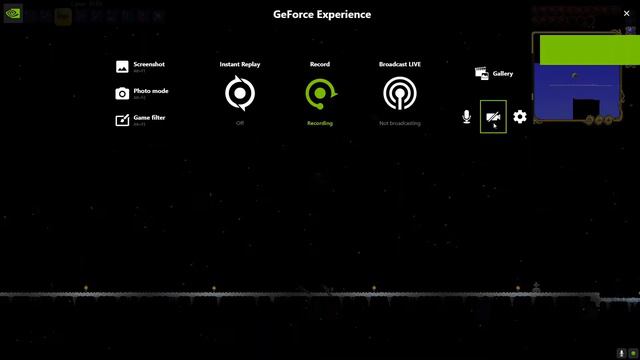Click the 'Photo mode' label
Image resolution: width=640 pixels, height=360 pixels.
[151, 91]
